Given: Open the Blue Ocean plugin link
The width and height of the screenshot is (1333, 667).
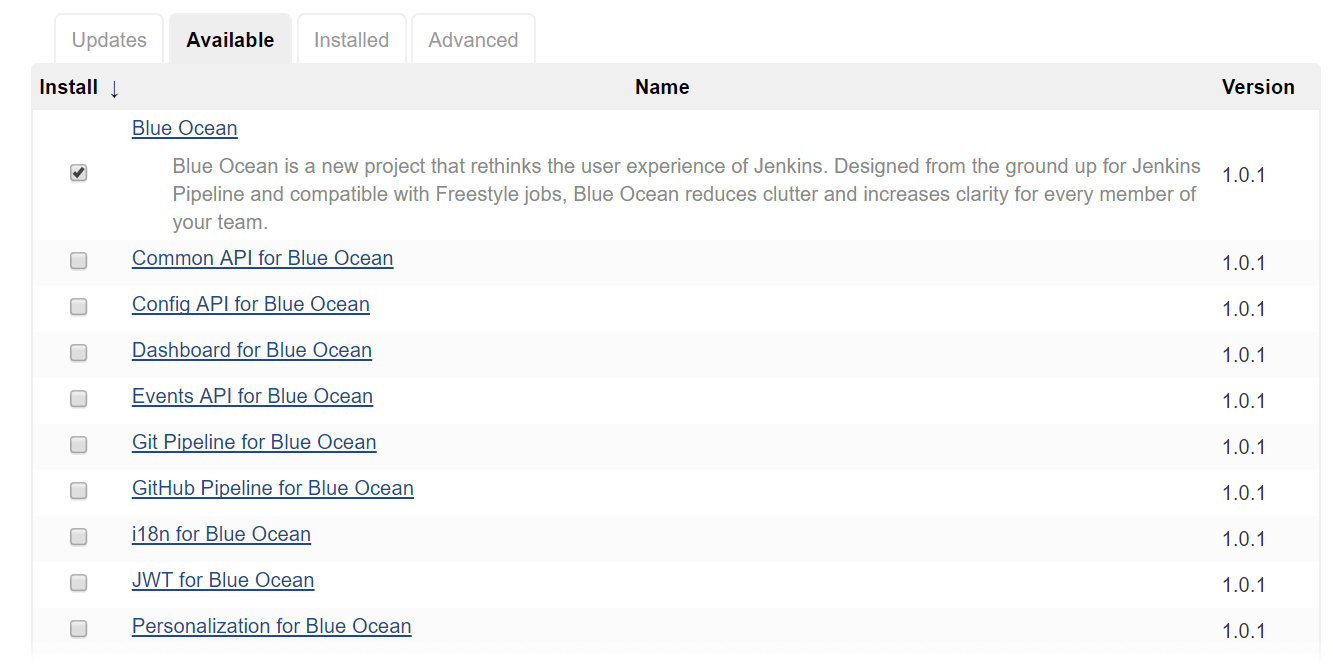Looking at the screenshot, I should pyautogui.click(x=185, y=128).
